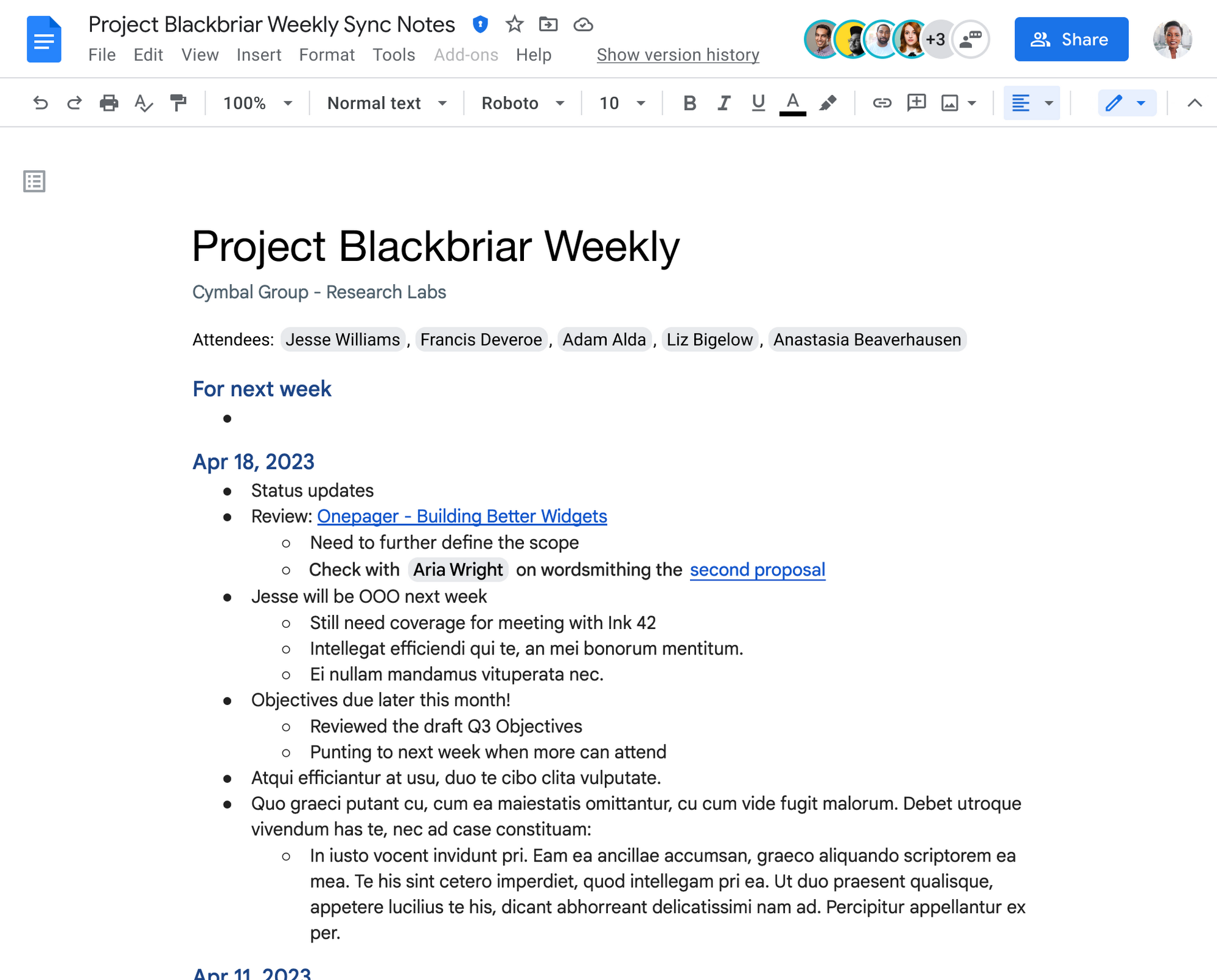
Task: Click the Status updates bullet text
Action: pos(312,490)
